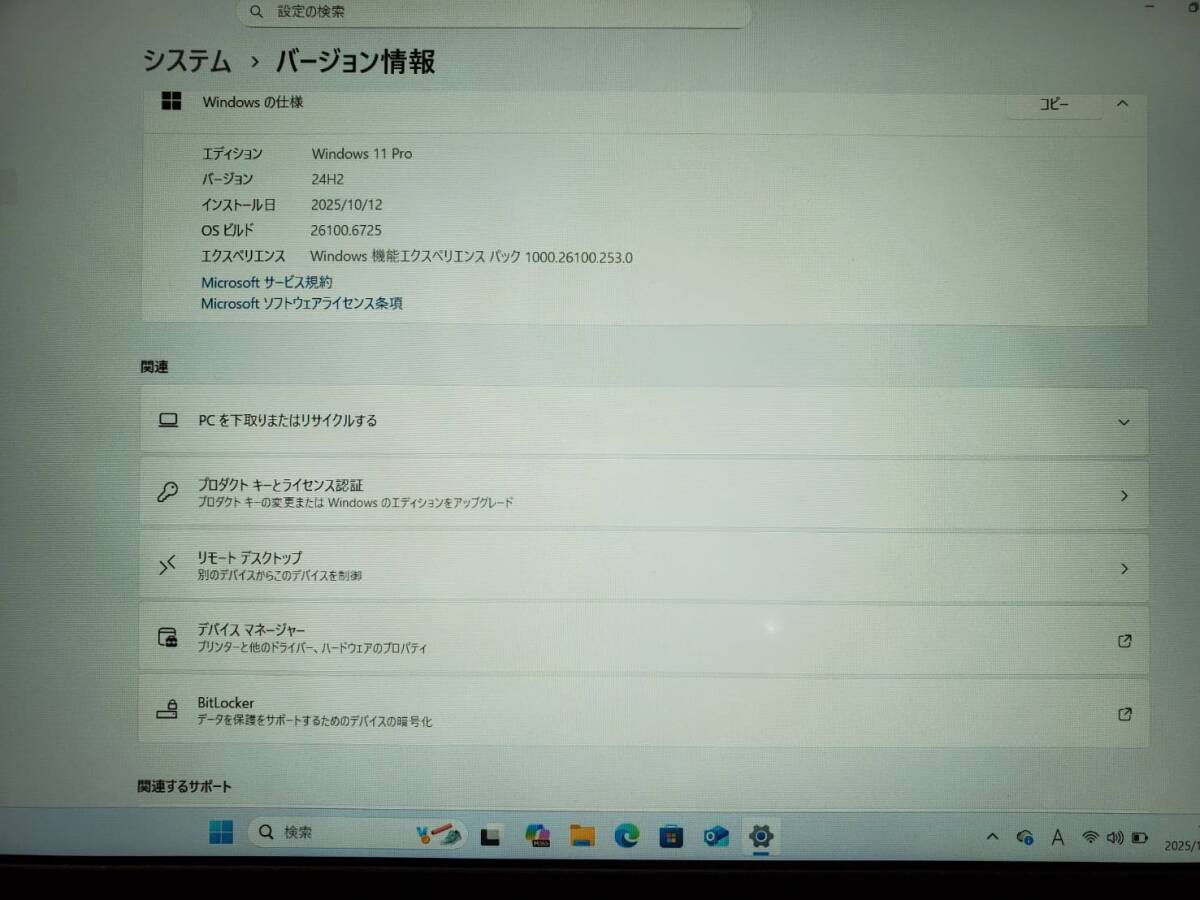
Task: Open プロダクト キーとライセンス認証 row
Action: pyautogui.click(x=644, y=494)
